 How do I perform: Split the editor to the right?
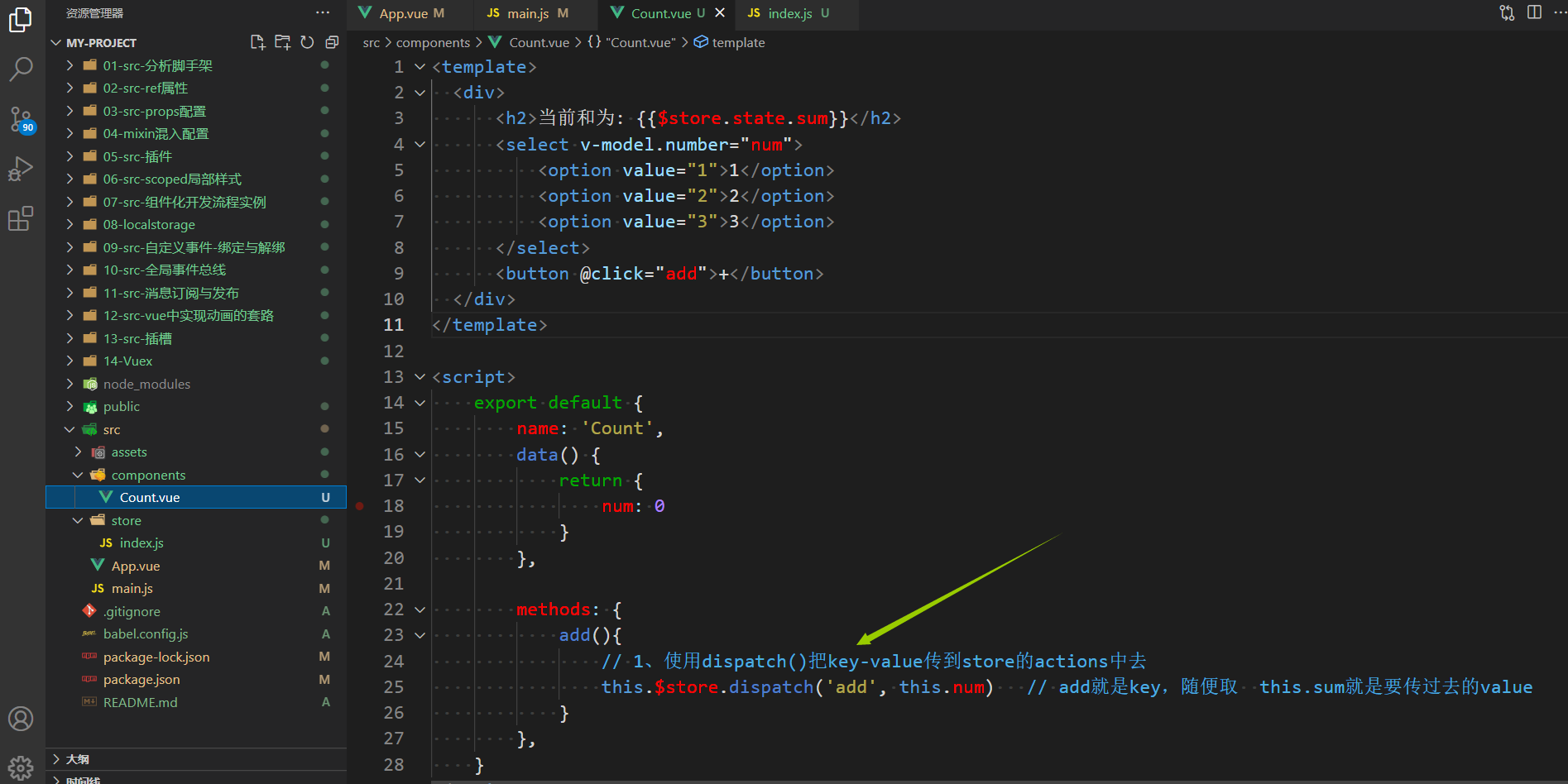click(x=1534, y=12)
